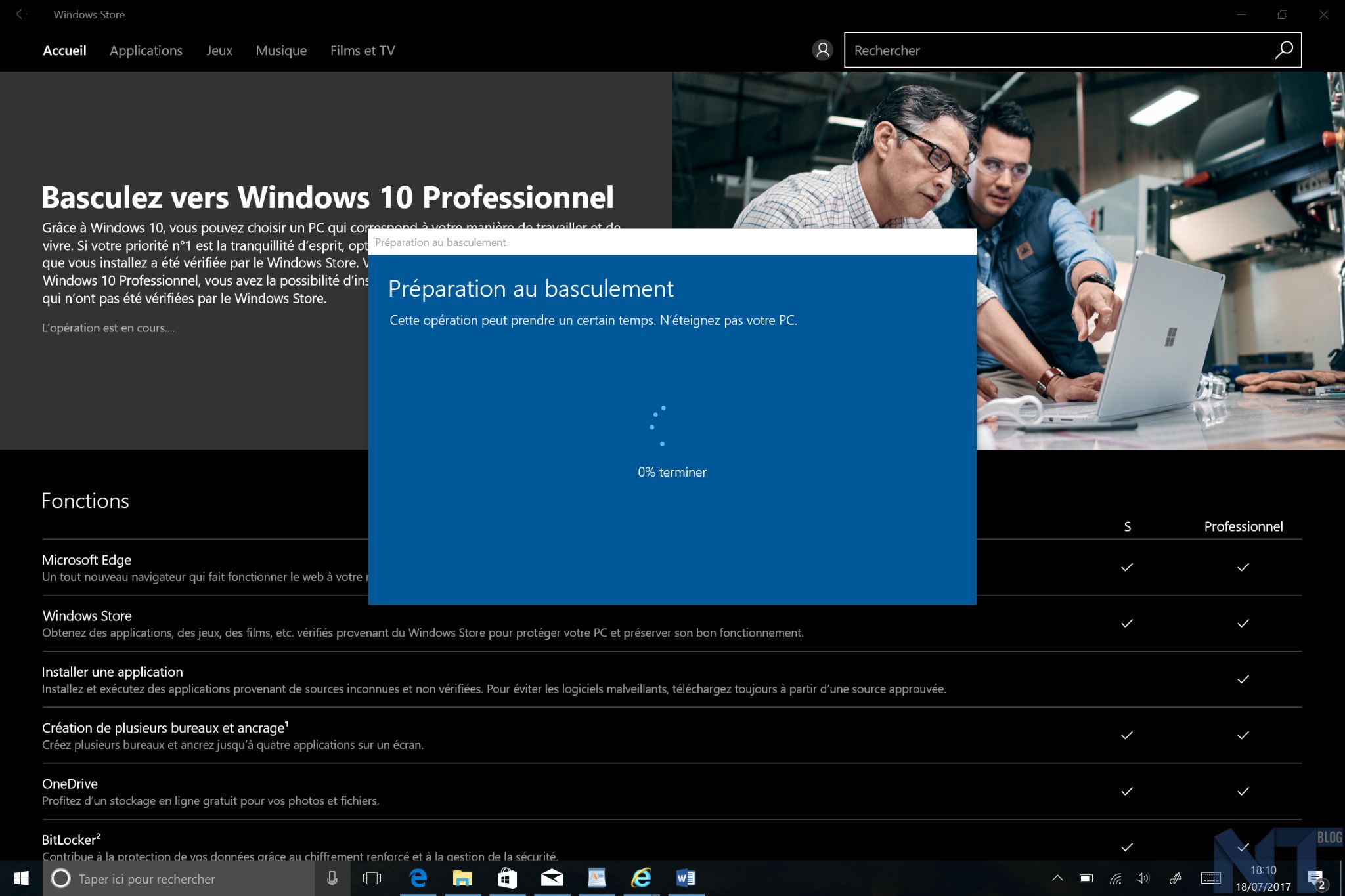Open the Mail app taskbar icon
Screen dimensions: 1345x896
click(x=552, y=878)
